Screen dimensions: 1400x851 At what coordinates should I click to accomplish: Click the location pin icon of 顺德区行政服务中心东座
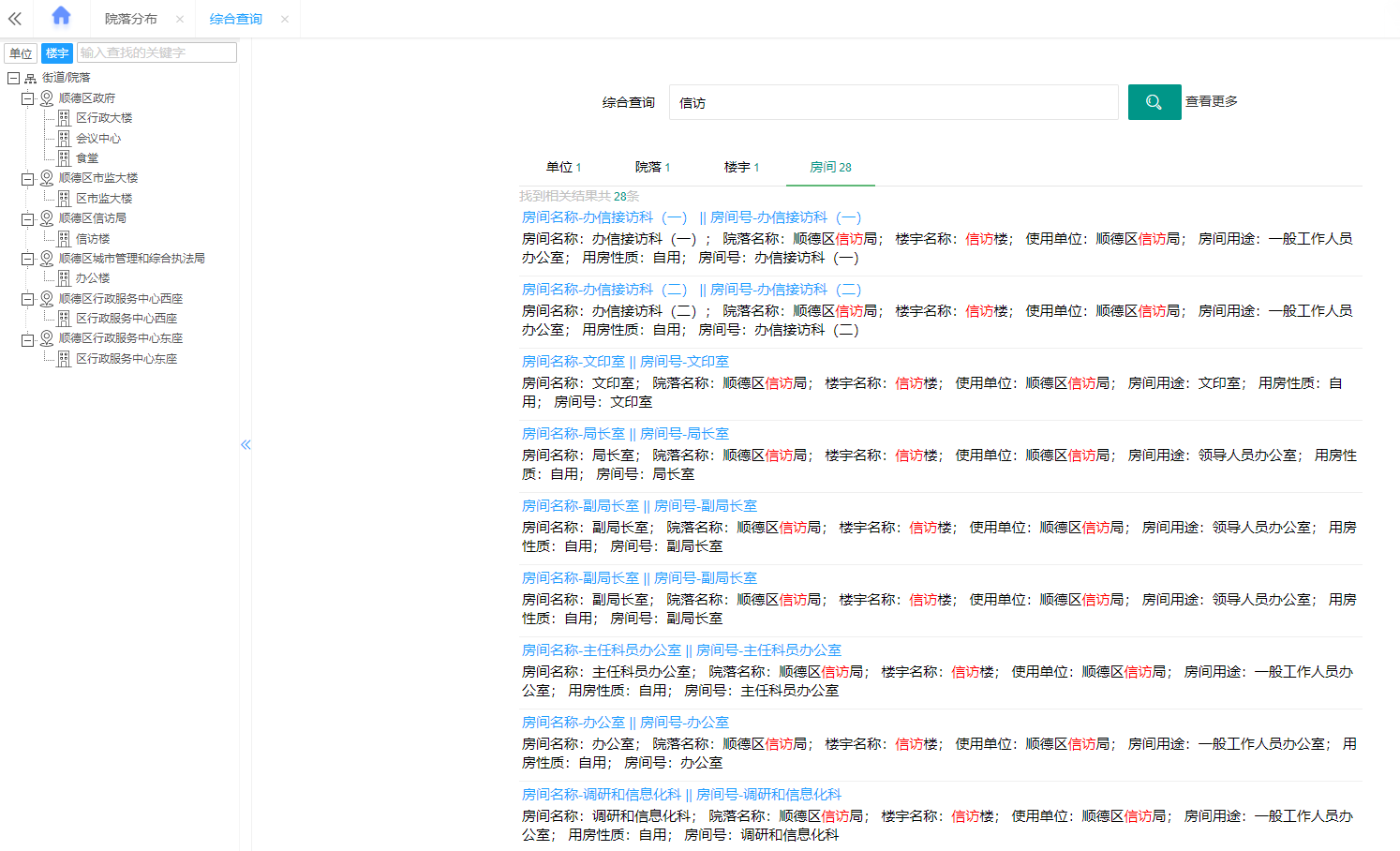47,337
